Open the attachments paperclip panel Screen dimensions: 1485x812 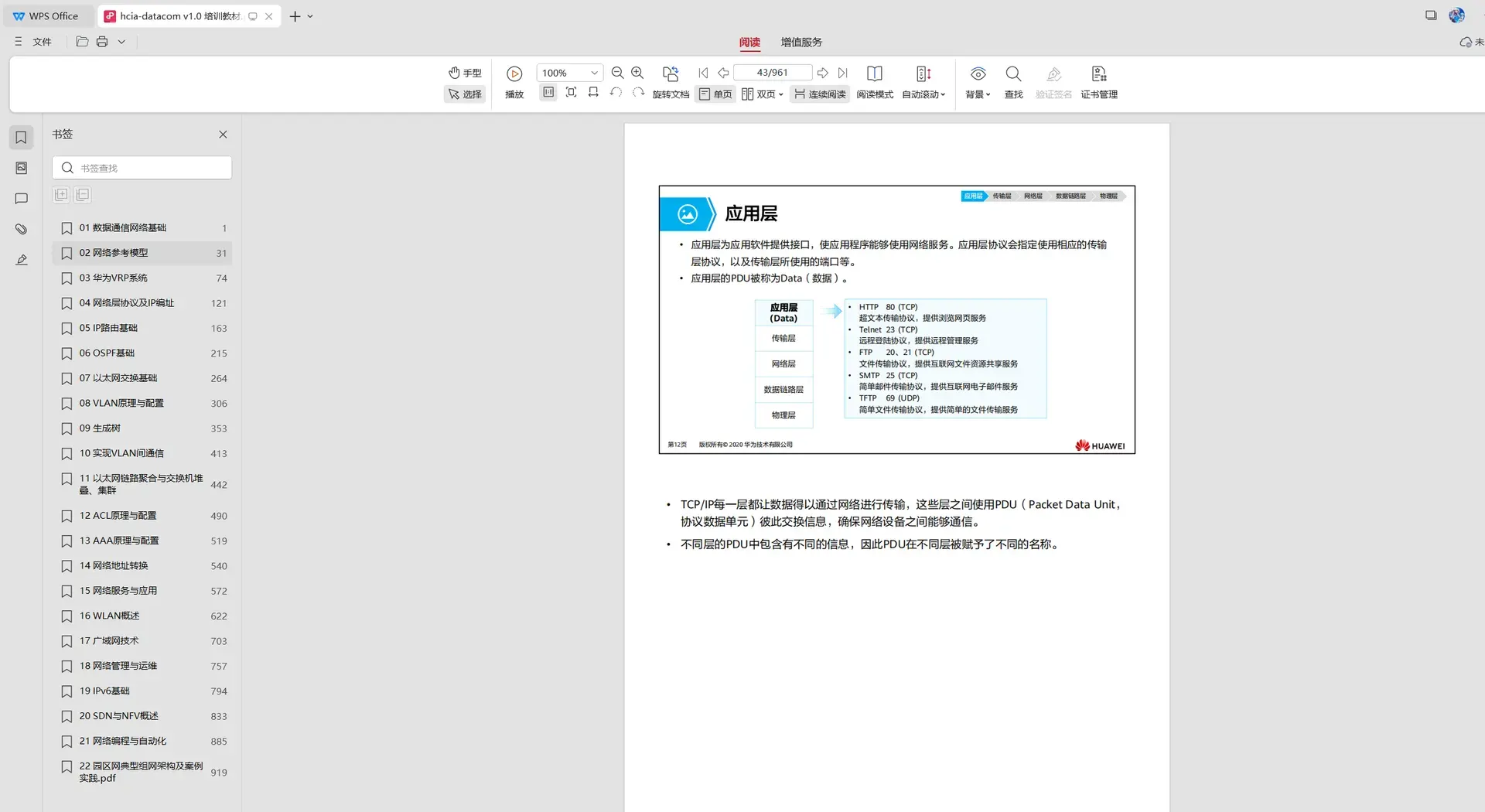[22, 229]
